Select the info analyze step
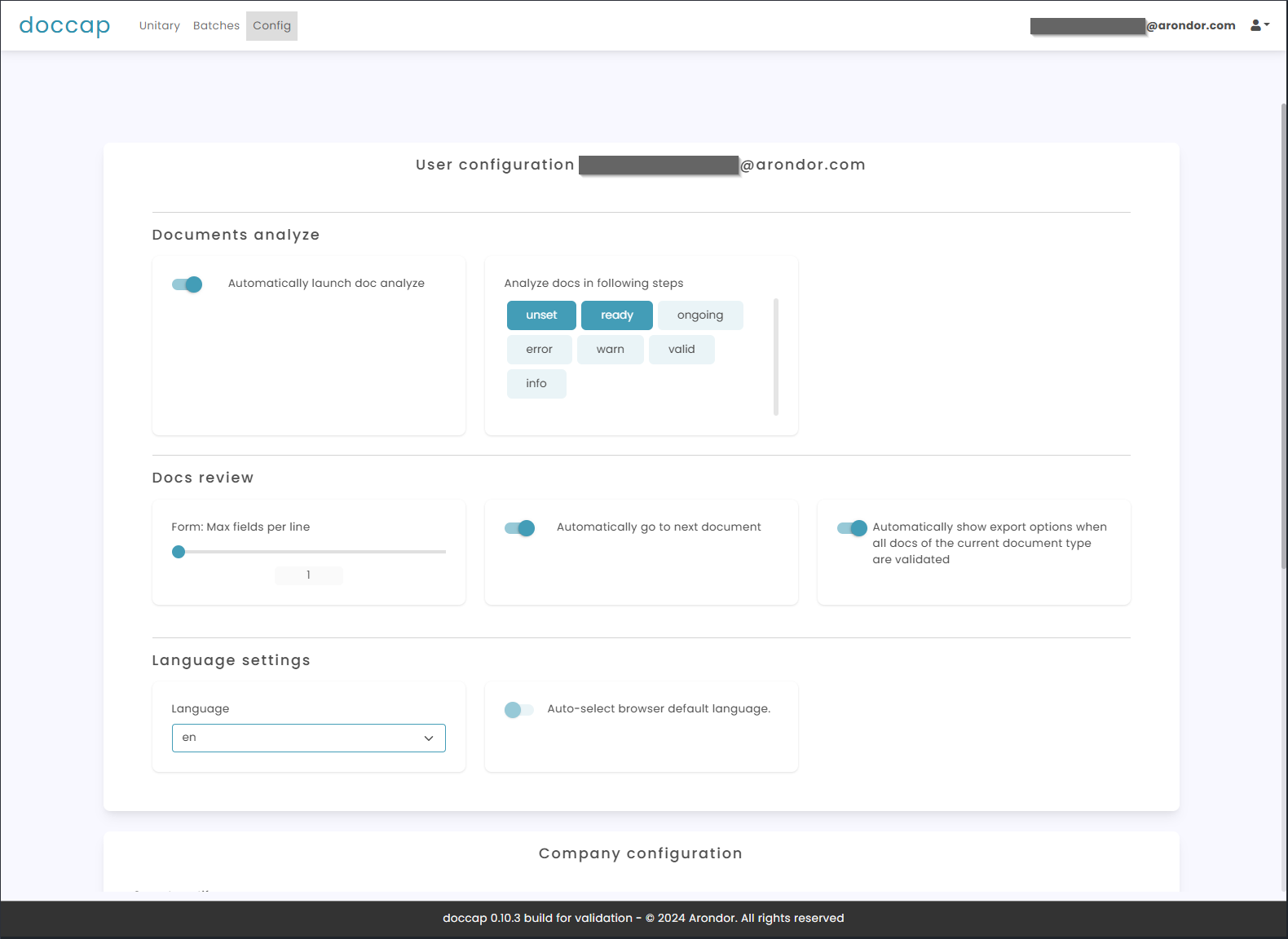The width and height of the screenshot is (1288, 939). [x=536, y=384]
